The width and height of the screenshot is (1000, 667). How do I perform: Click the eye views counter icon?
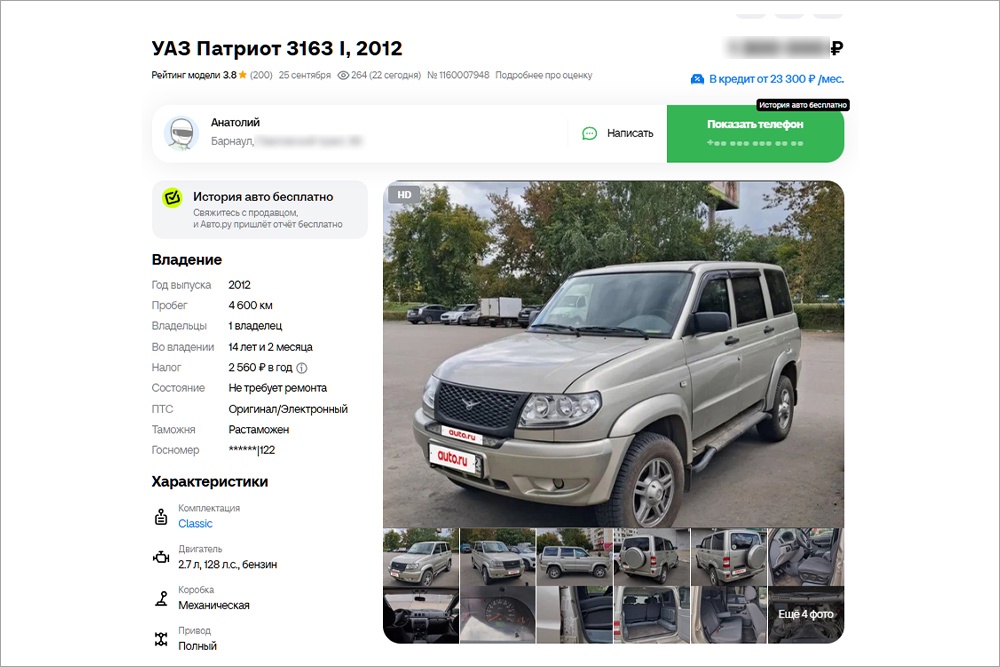click(343, 75)
